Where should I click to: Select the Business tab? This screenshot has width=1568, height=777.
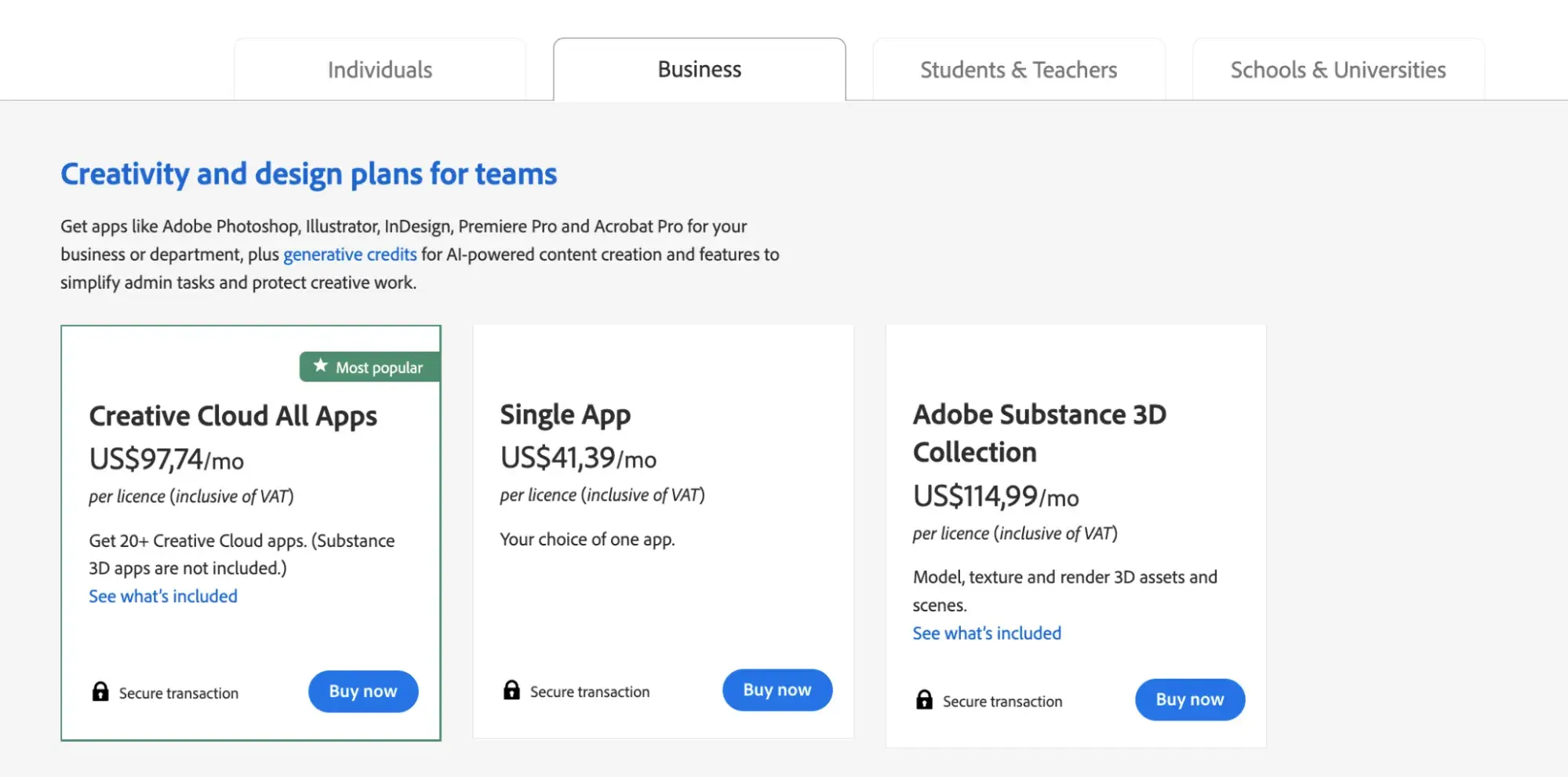(700, 70)
